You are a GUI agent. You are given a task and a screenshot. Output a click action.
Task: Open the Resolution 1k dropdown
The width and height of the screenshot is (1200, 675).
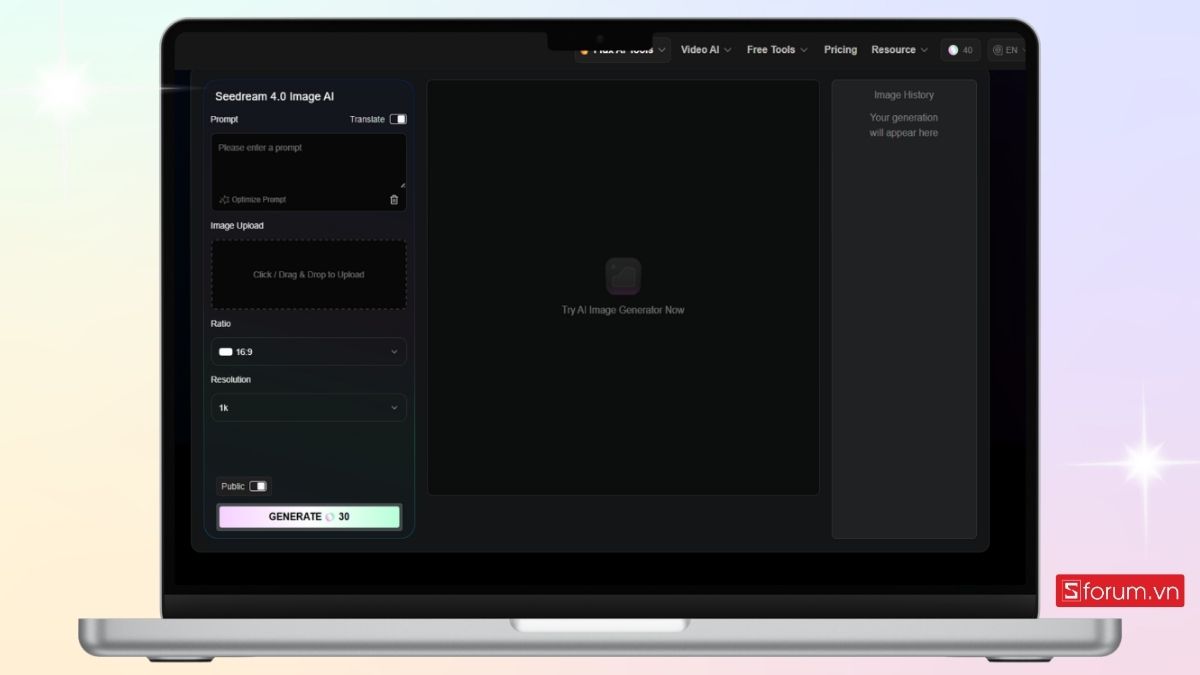(308, 408)
